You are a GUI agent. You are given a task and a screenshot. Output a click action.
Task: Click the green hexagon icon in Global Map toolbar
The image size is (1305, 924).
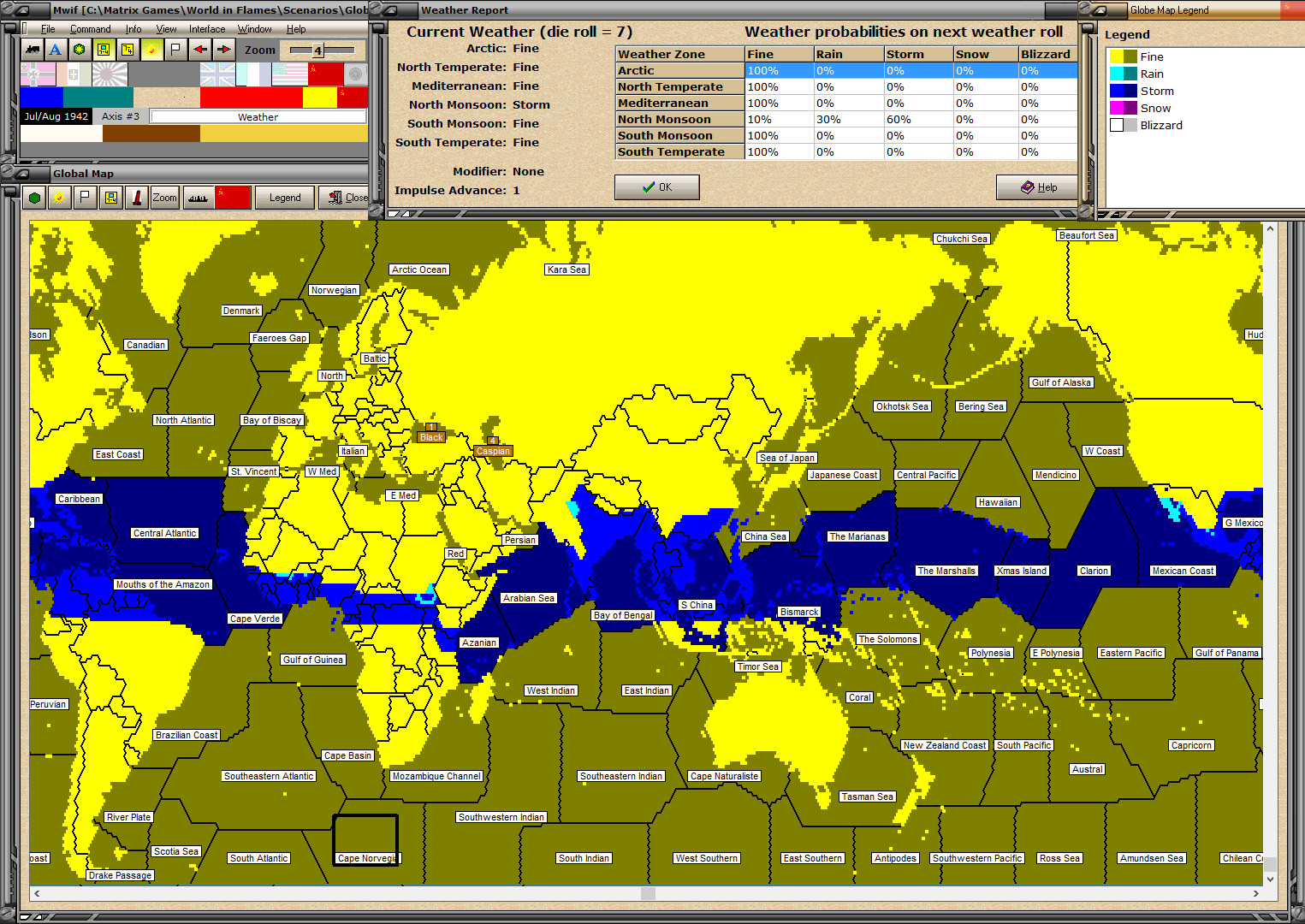pos(34,198)
